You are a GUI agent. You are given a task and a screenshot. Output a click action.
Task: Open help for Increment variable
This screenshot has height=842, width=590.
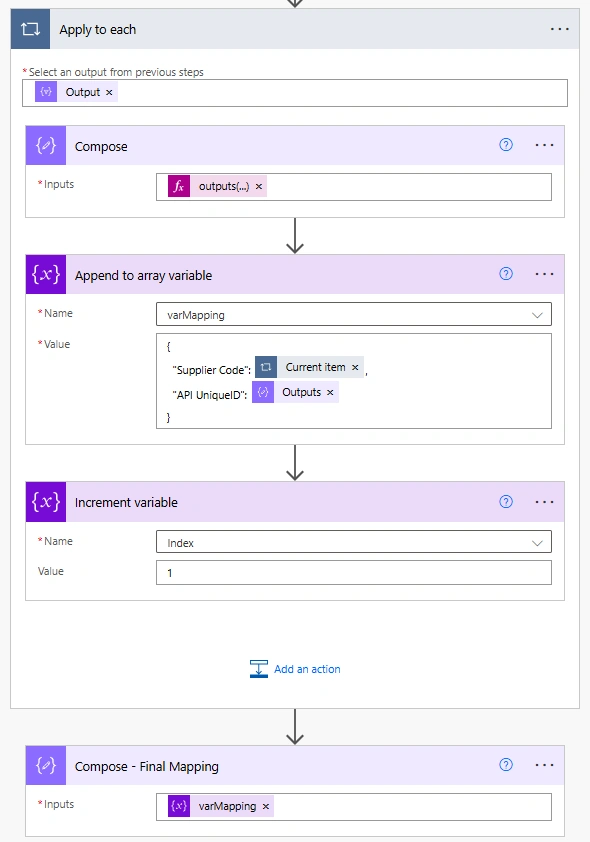coord(506,502)
